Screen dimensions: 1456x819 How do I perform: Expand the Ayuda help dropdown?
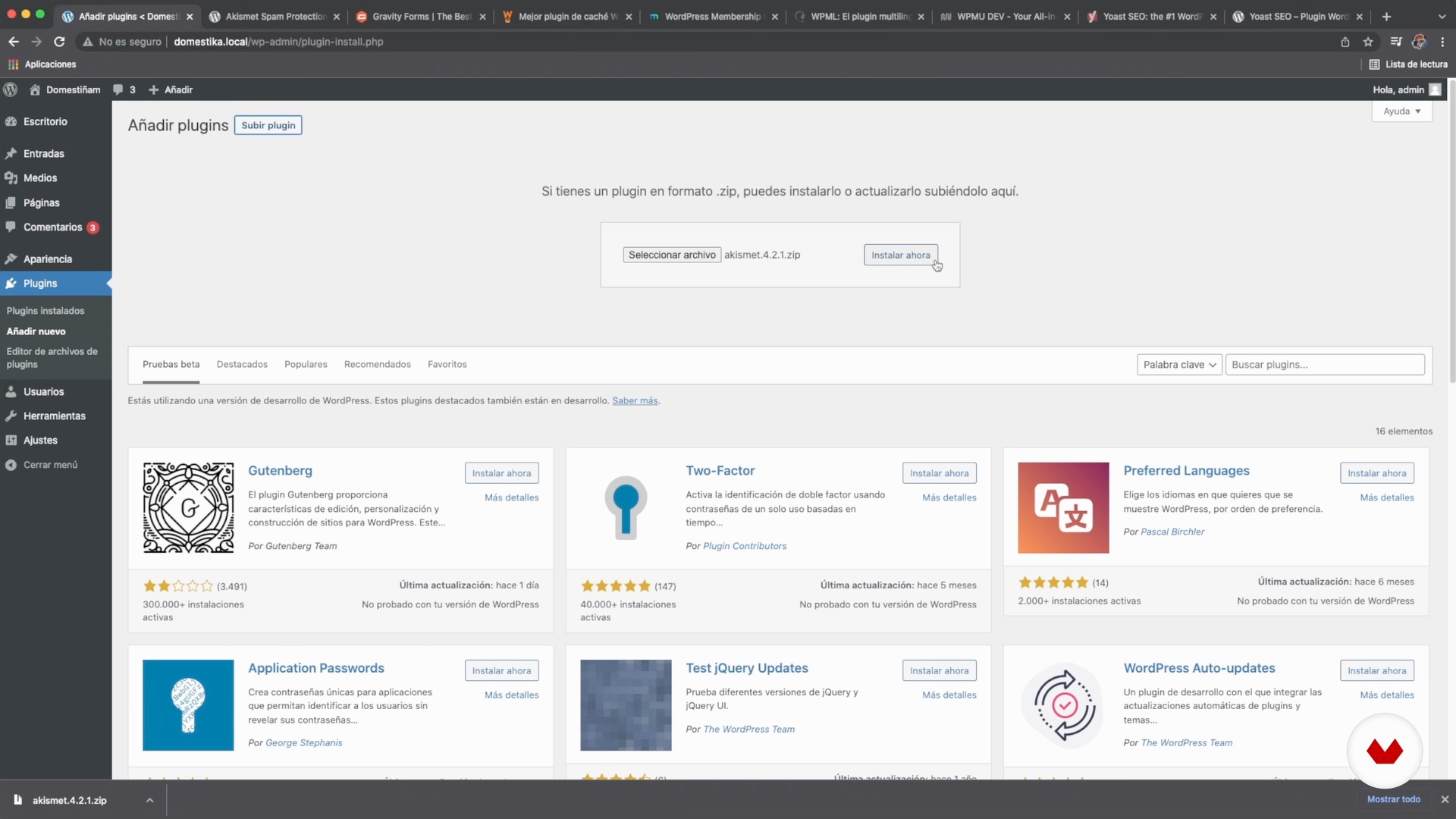coord(1401,111)
